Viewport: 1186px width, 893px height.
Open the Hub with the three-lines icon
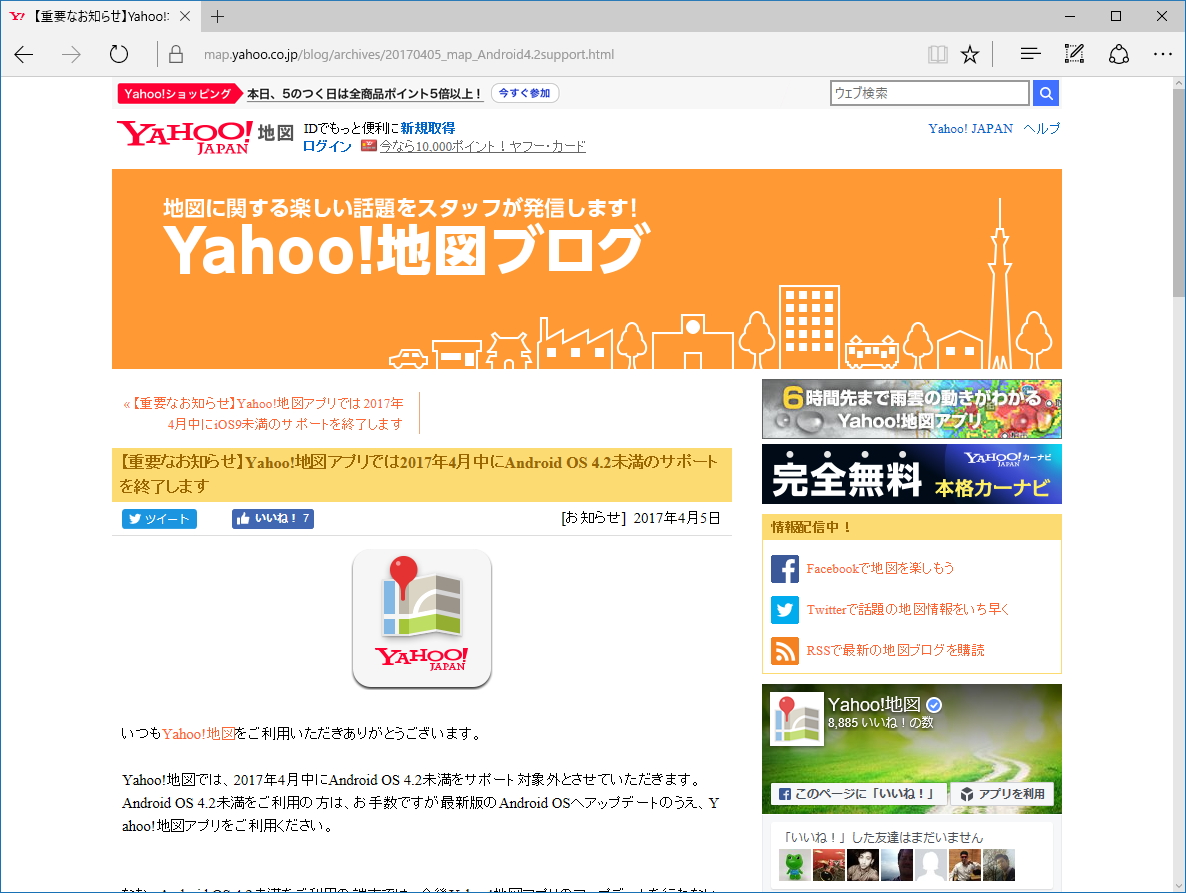(x=1030, y=54)
